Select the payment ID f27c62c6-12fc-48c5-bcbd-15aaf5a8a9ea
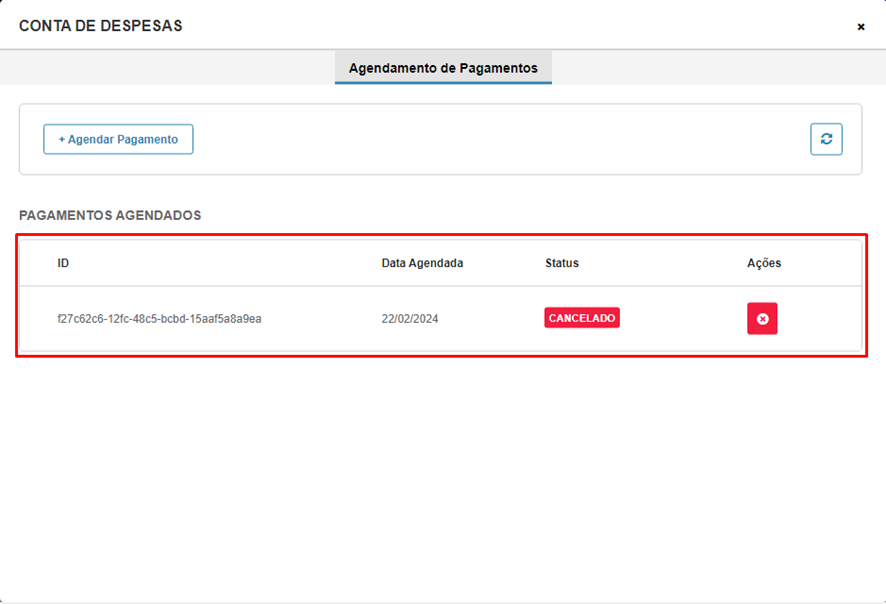886x604 pixels. [159, 319]
